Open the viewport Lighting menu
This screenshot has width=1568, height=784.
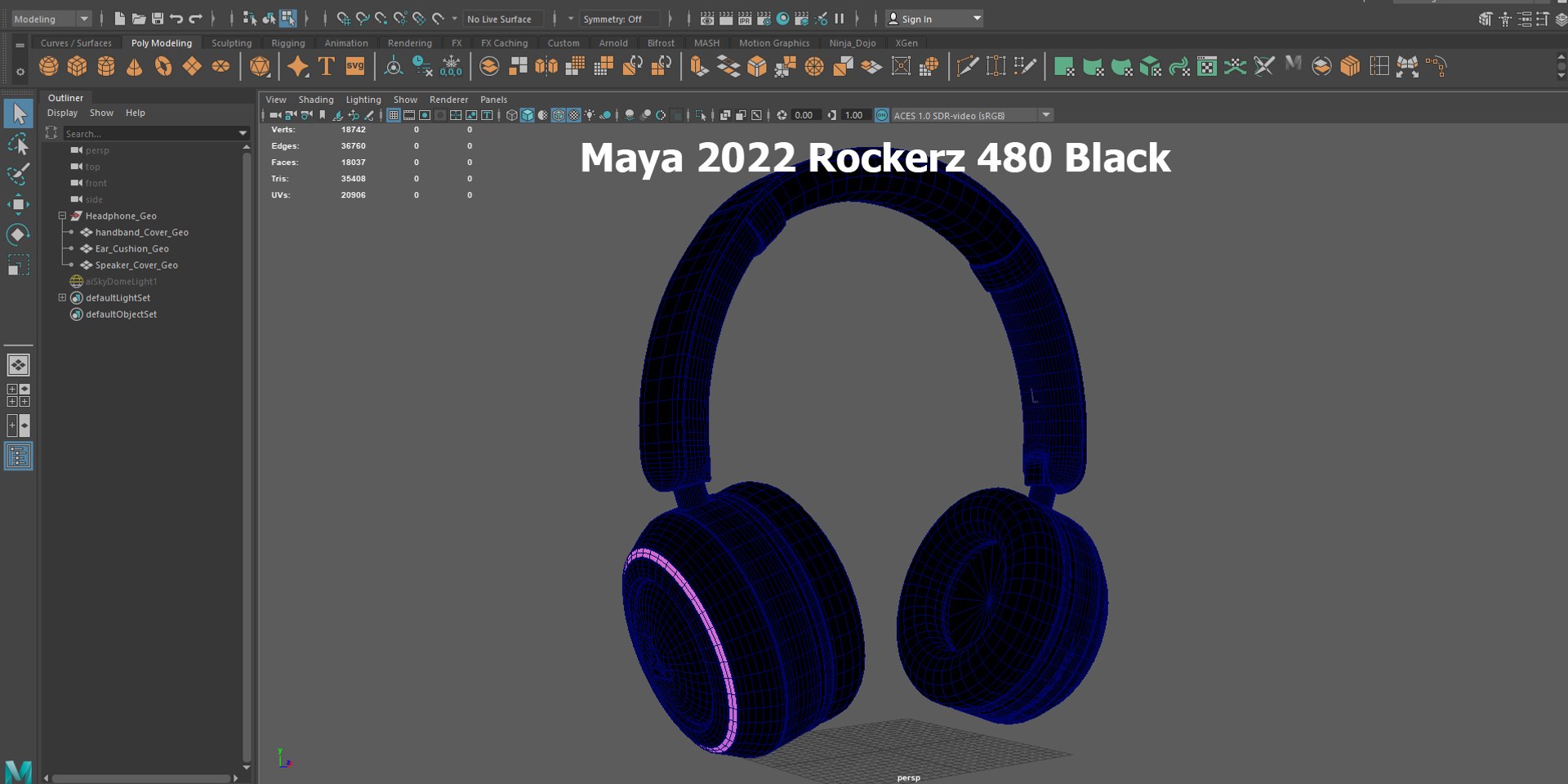363,99
